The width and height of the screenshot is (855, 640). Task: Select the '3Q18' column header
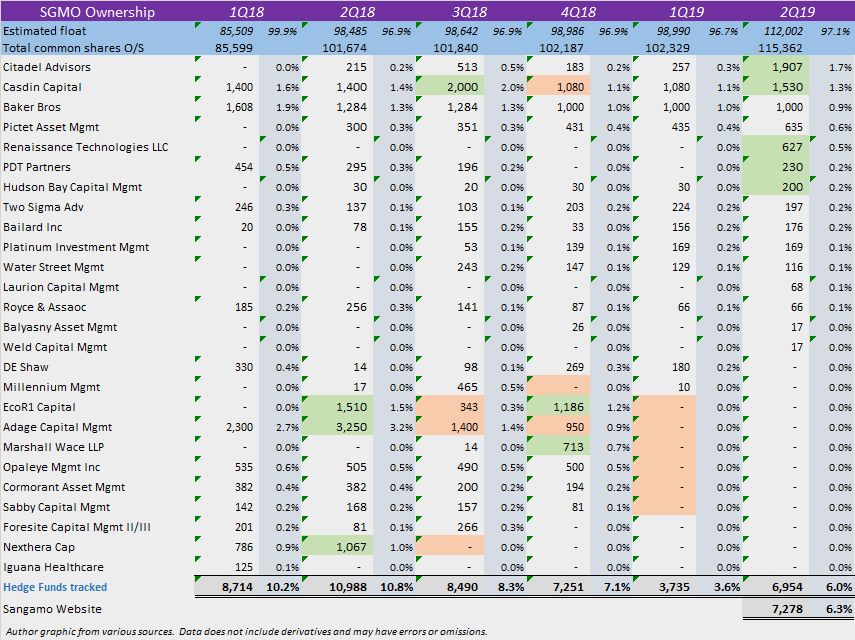pos(471,11)
